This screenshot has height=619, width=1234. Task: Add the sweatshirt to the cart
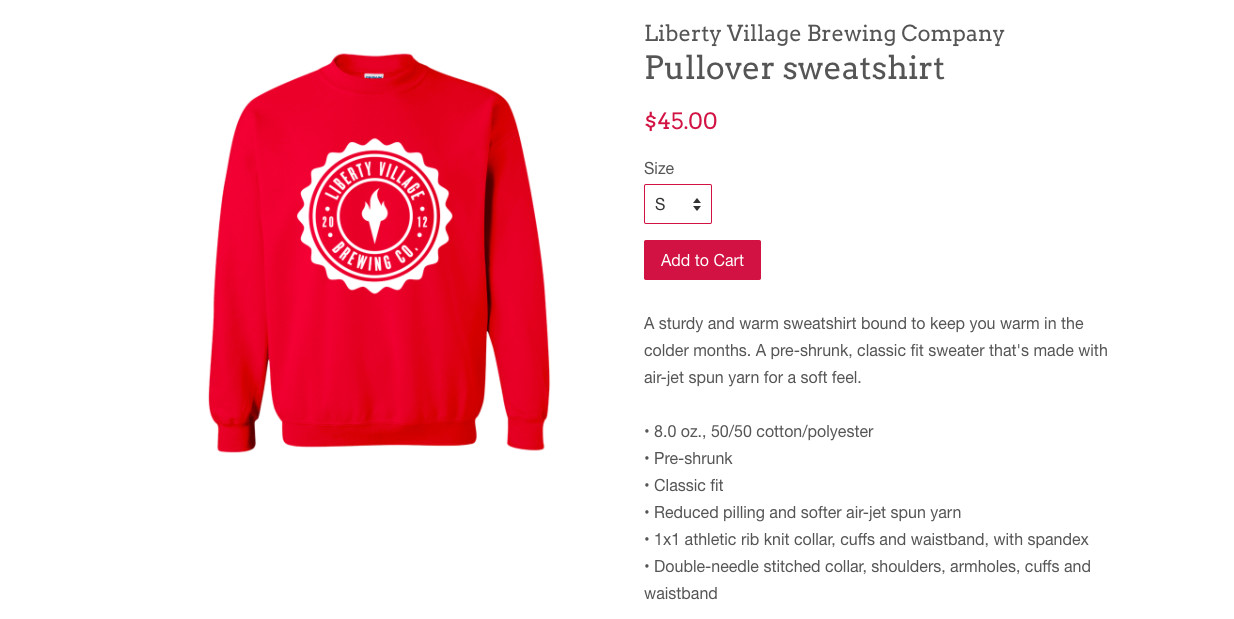(702, 260)
